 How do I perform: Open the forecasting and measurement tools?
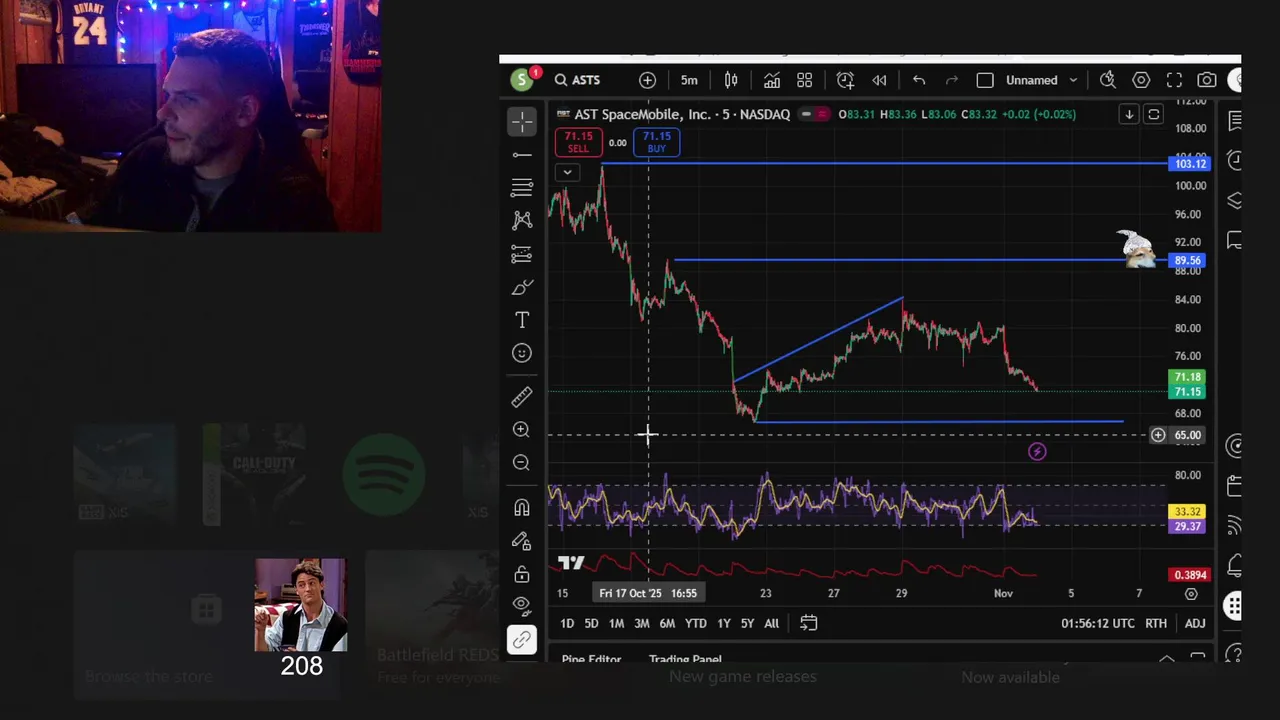(x=522, y=254)
